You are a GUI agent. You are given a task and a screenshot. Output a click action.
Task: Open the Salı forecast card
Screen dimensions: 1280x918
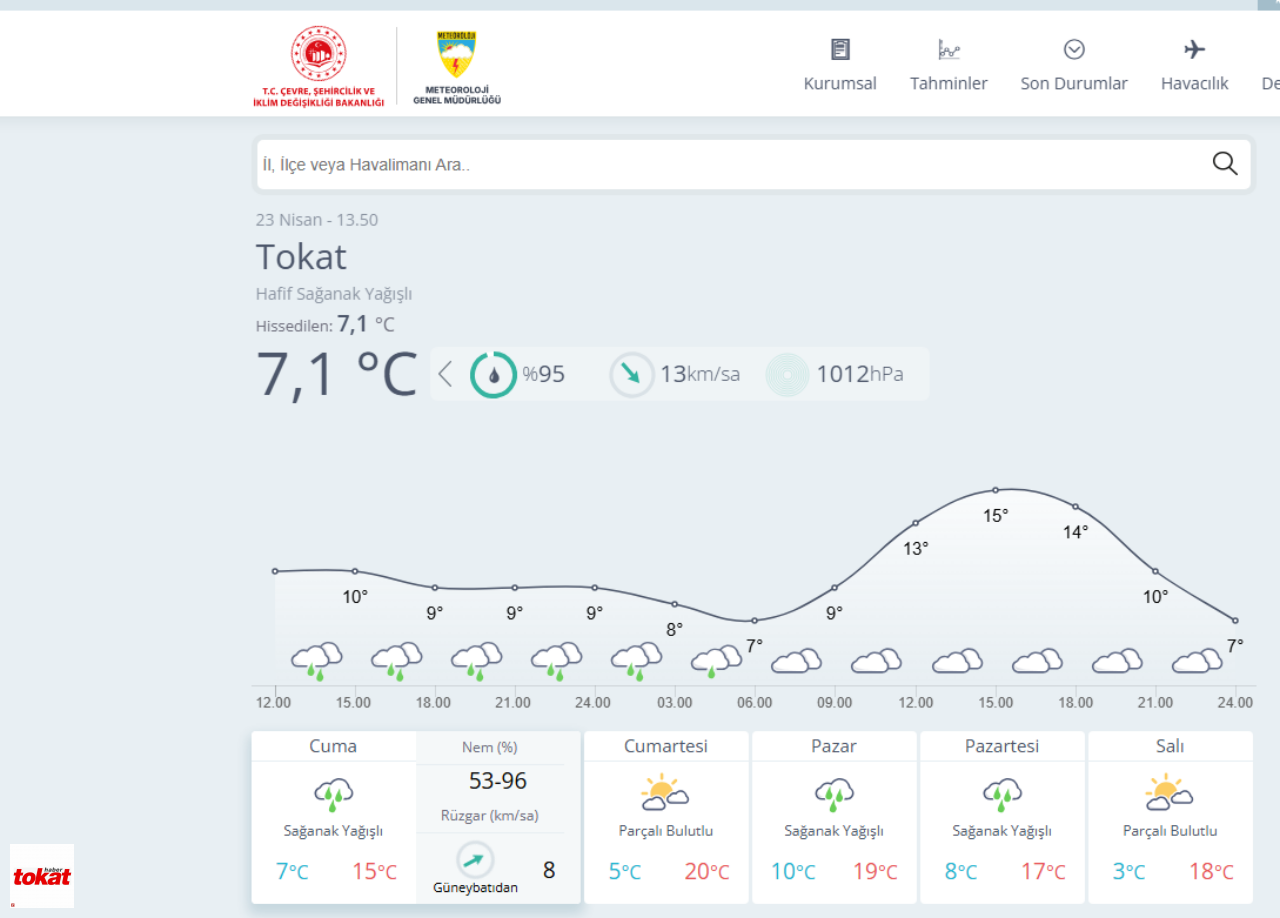[1170, 817]
